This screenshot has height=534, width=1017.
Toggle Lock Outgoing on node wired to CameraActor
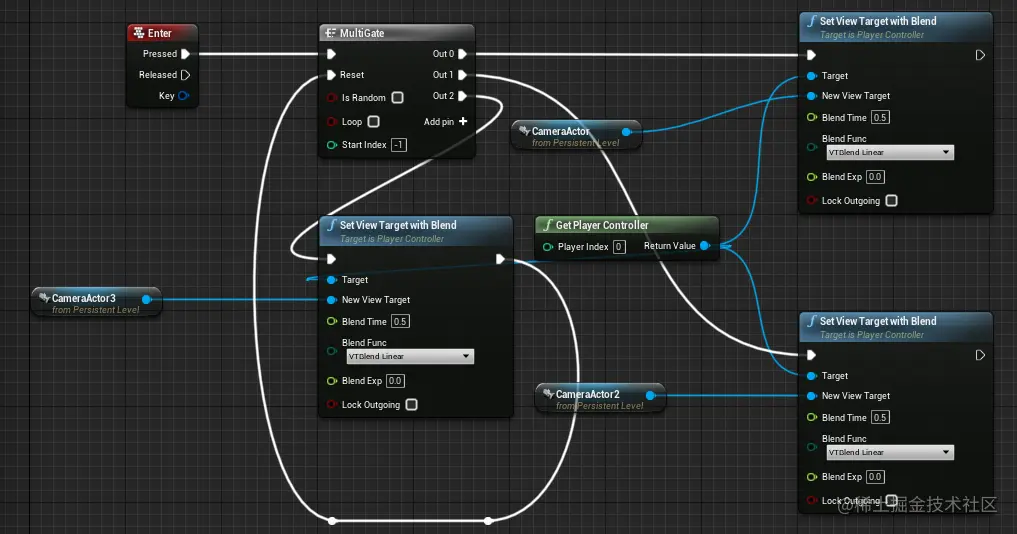pos(892,200)
